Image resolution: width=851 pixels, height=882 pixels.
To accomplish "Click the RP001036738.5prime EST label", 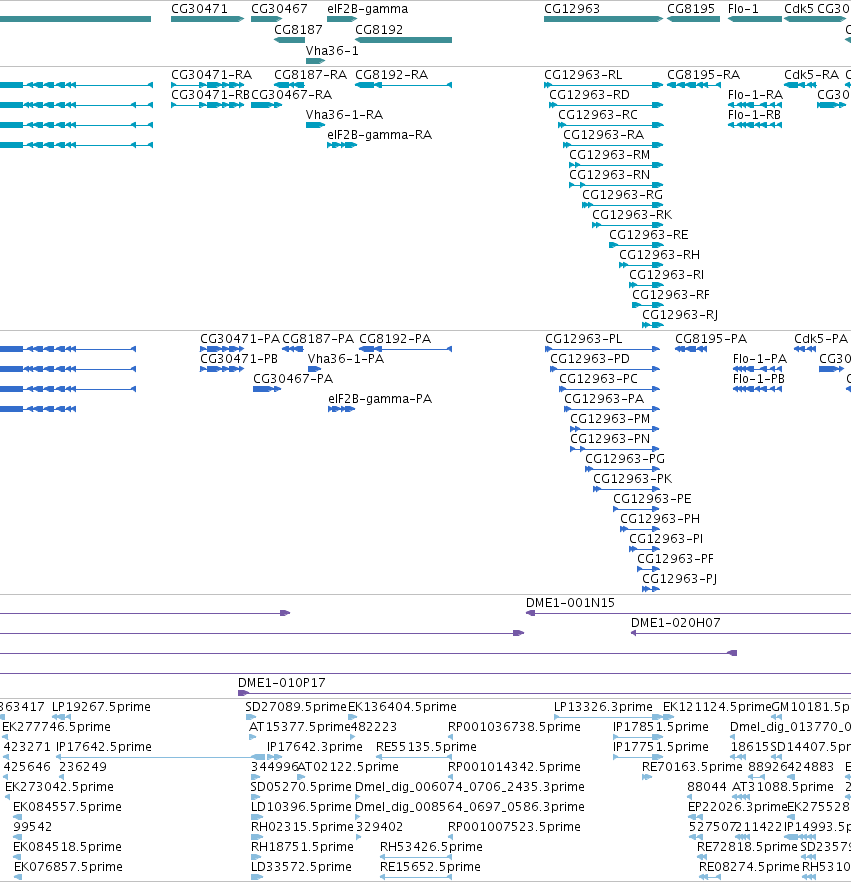I will click(x=514, y=727).
